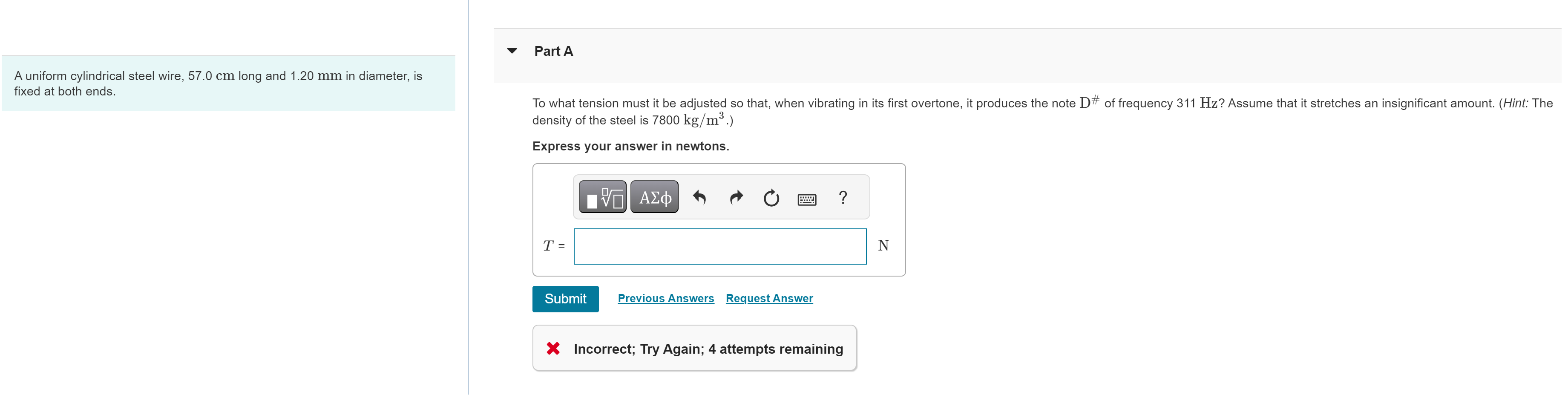Submit your answer
The width and height of the screenshot is (1568, 395).
pyautogui.click(x=565, y=298)
